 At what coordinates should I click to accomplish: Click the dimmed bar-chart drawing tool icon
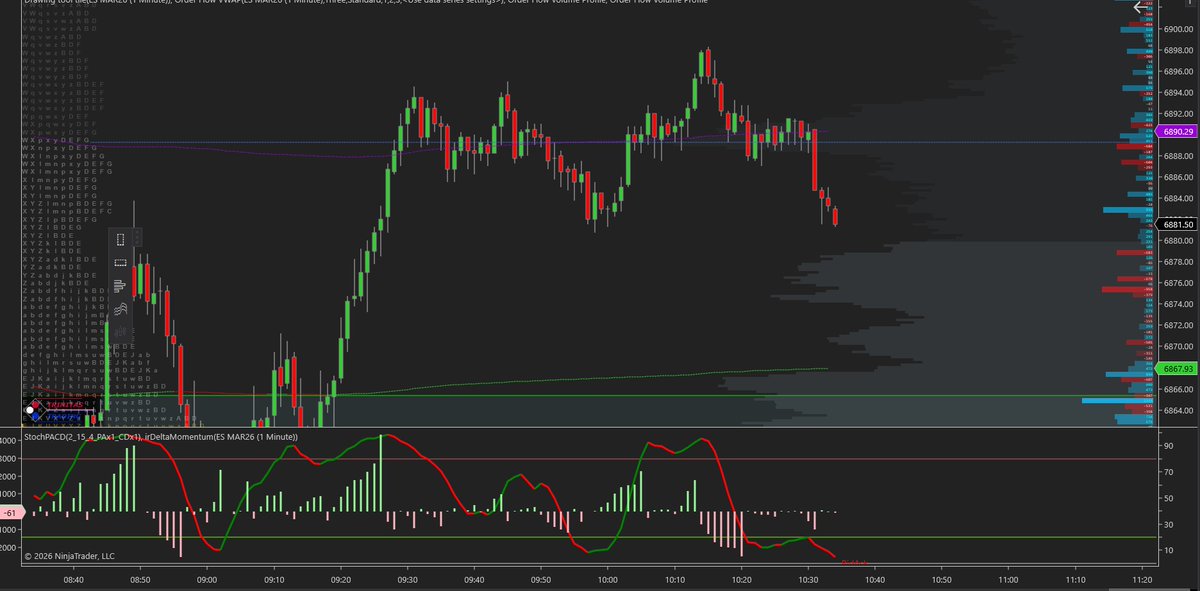(120, 334)
